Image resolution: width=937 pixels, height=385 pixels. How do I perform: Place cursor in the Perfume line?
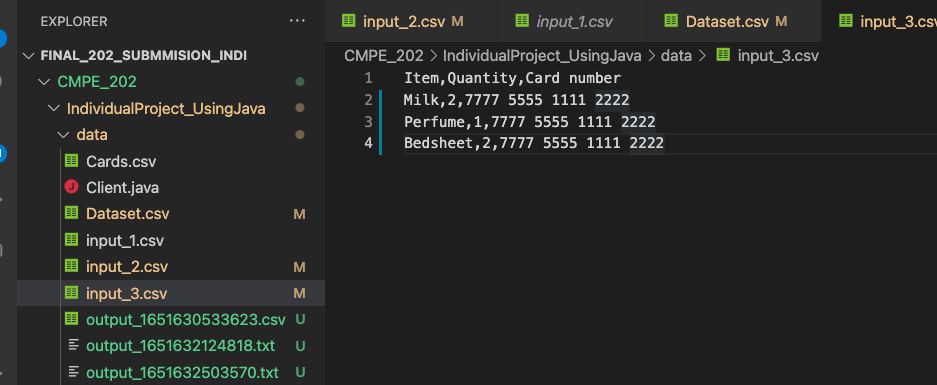point(529,122)
